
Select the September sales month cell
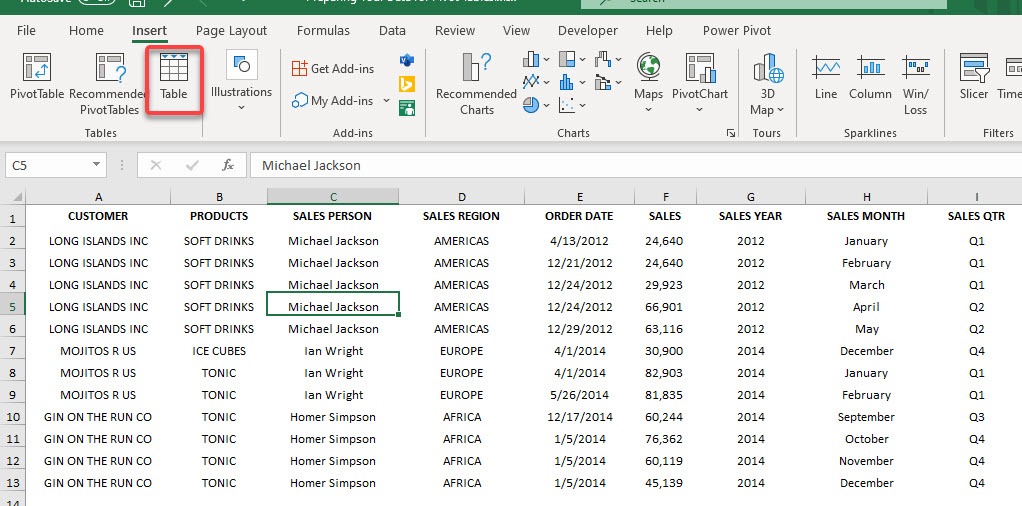click(866, 417)
